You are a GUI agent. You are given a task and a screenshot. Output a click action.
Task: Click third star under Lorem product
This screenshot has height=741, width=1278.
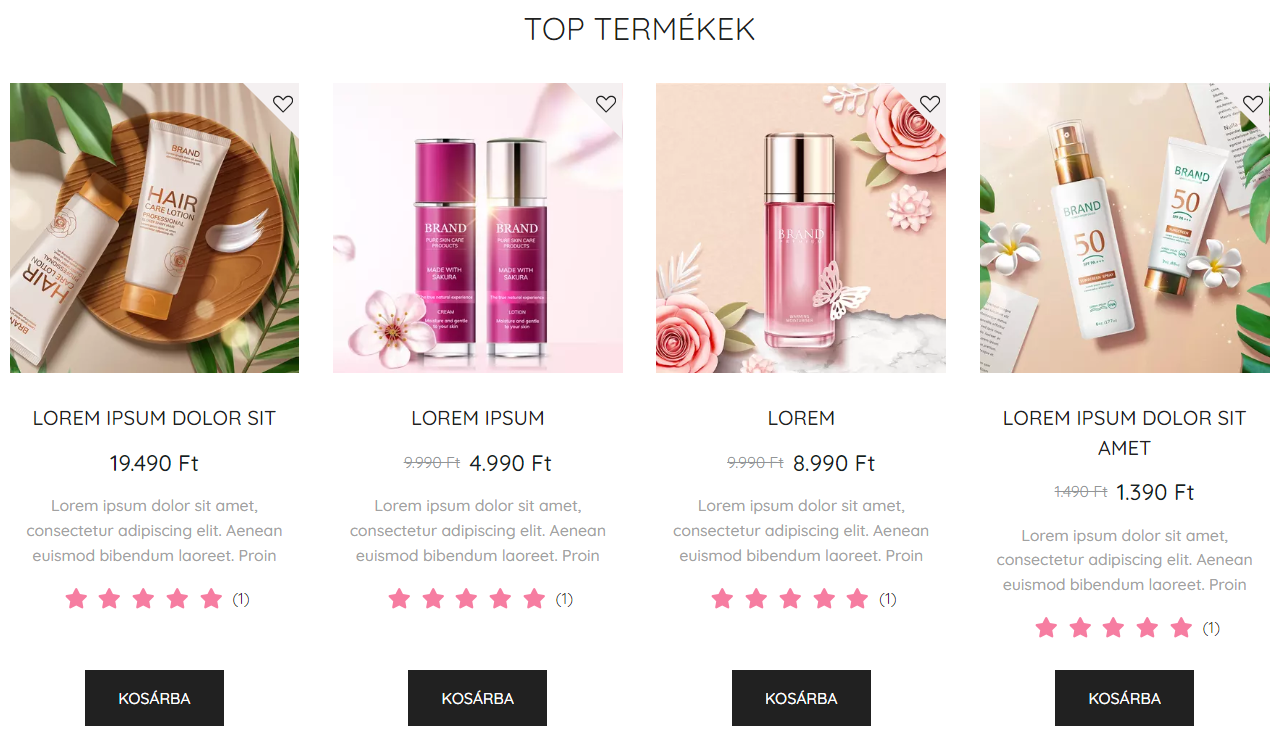click(790, 599)
